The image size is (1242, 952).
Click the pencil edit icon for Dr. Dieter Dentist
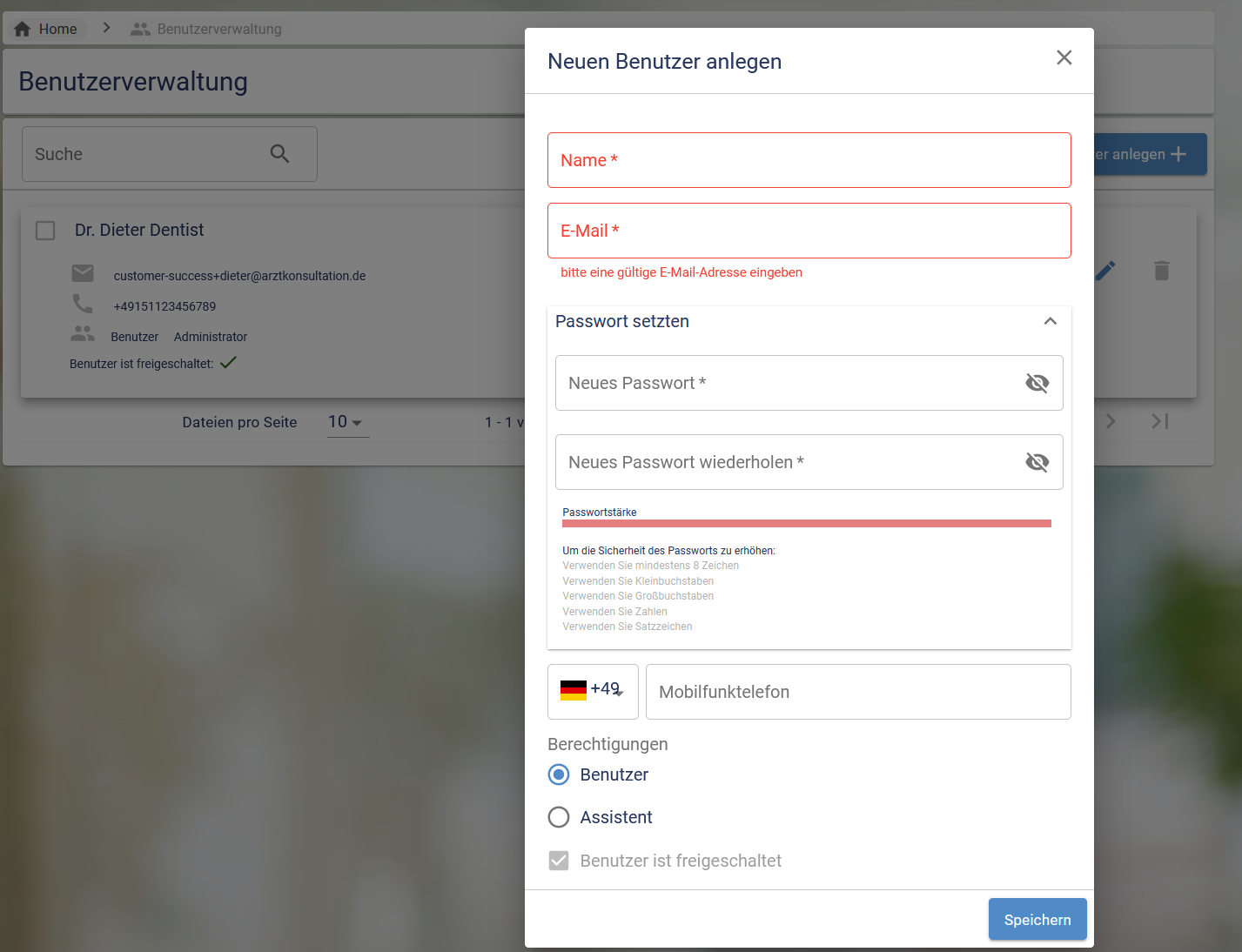point(1105,271)
